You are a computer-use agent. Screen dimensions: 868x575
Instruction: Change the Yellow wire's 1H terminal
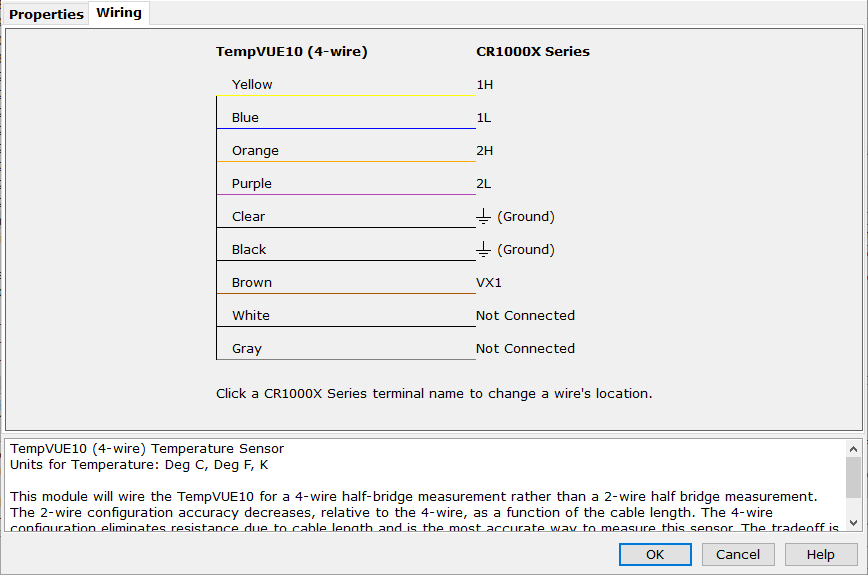click(485, 85)
